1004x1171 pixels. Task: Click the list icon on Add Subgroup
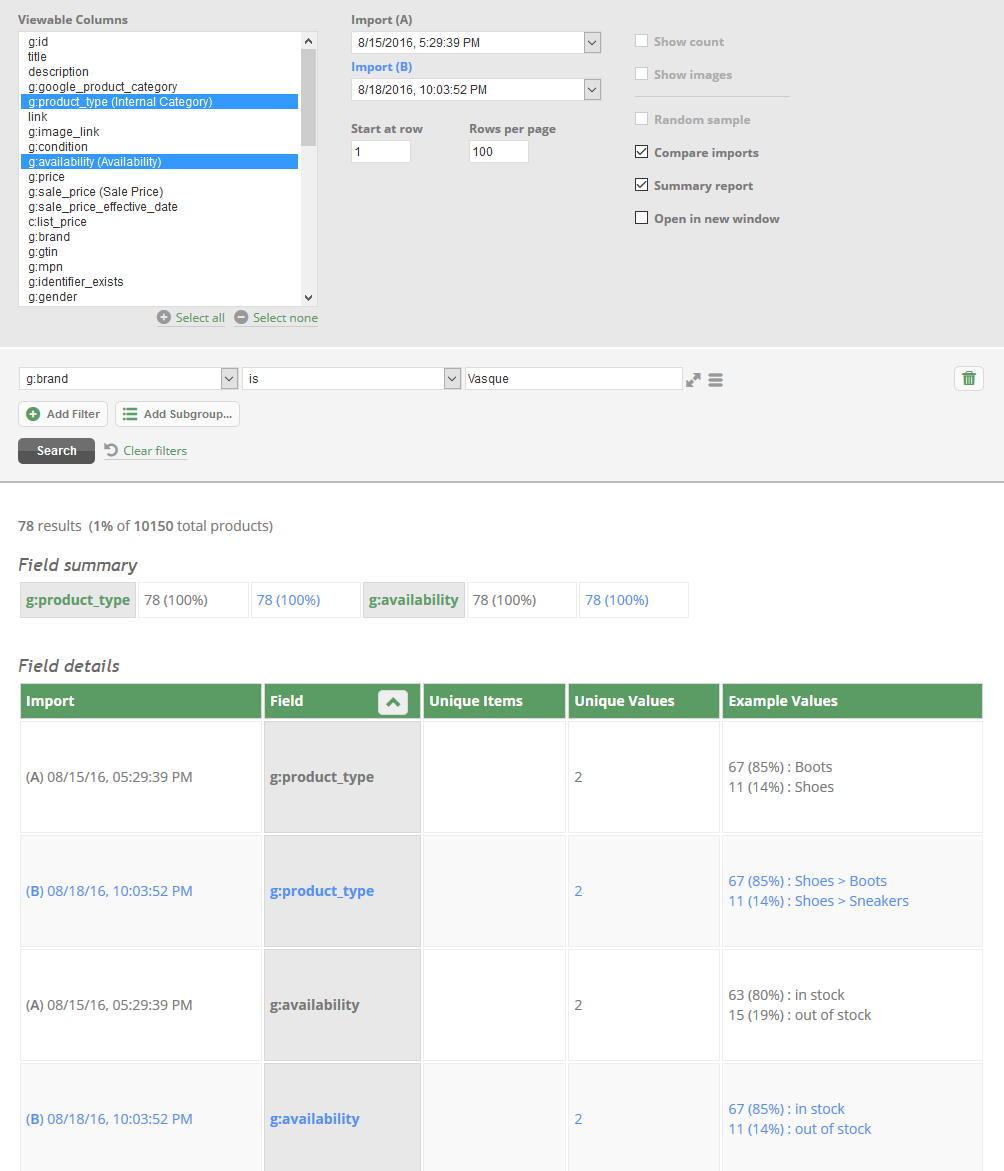(130, 414)
